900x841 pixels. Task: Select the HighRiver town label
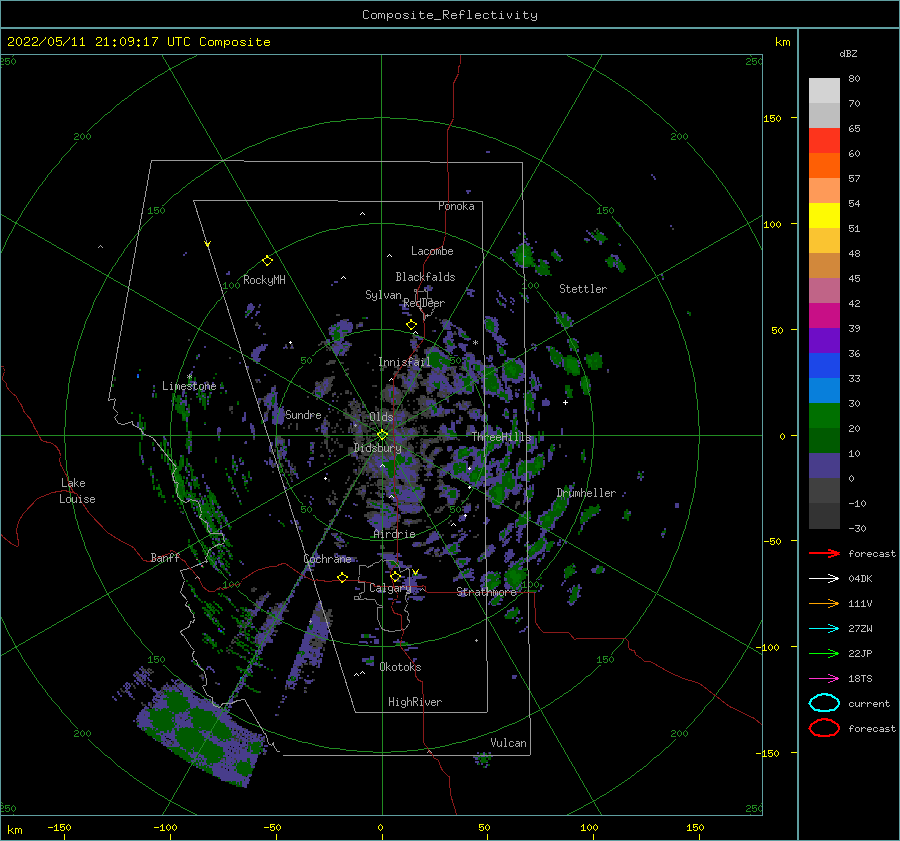coord(414,702)
